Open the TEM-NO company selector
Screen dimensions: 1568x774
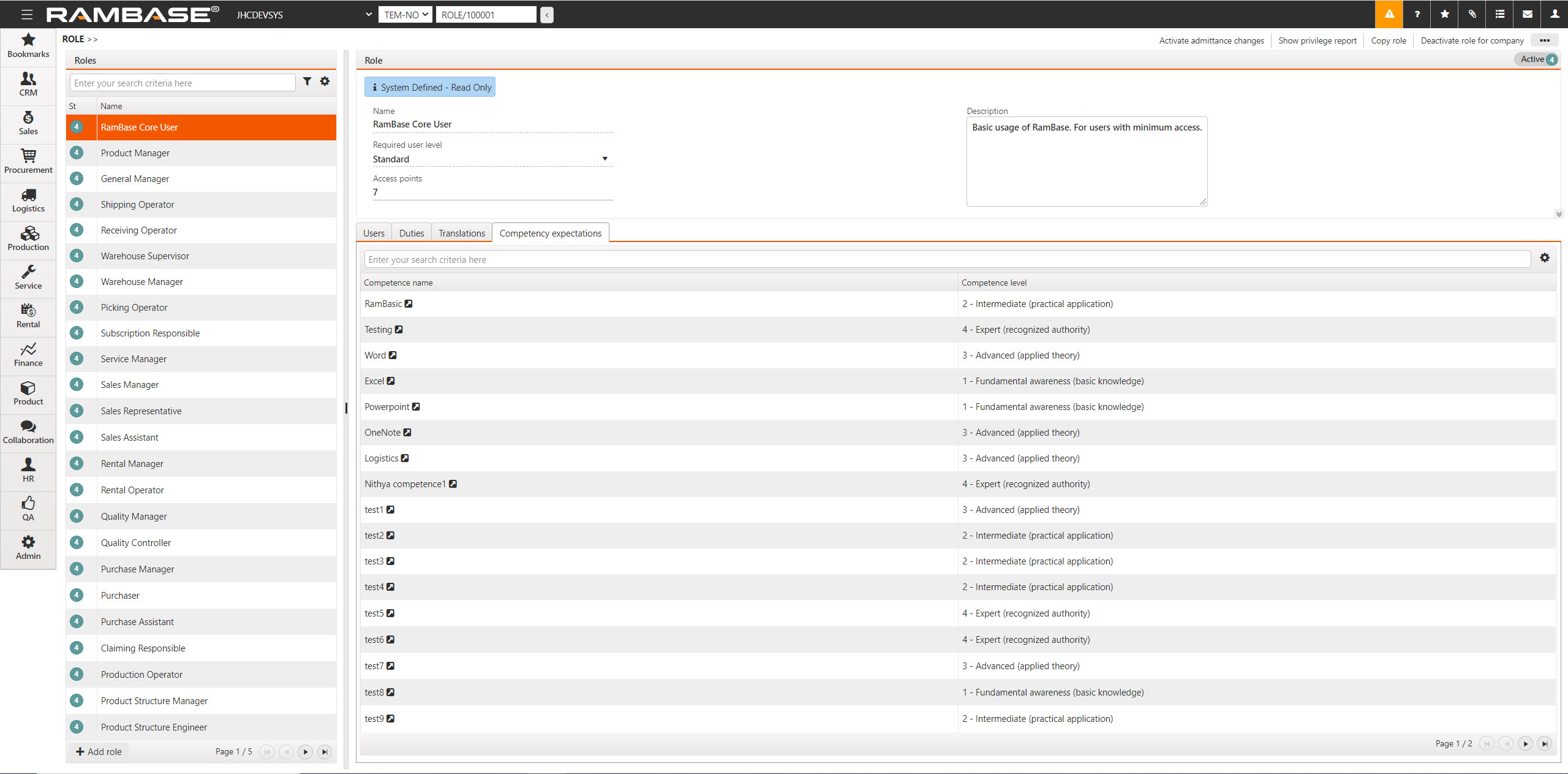(x=405, y=15)
